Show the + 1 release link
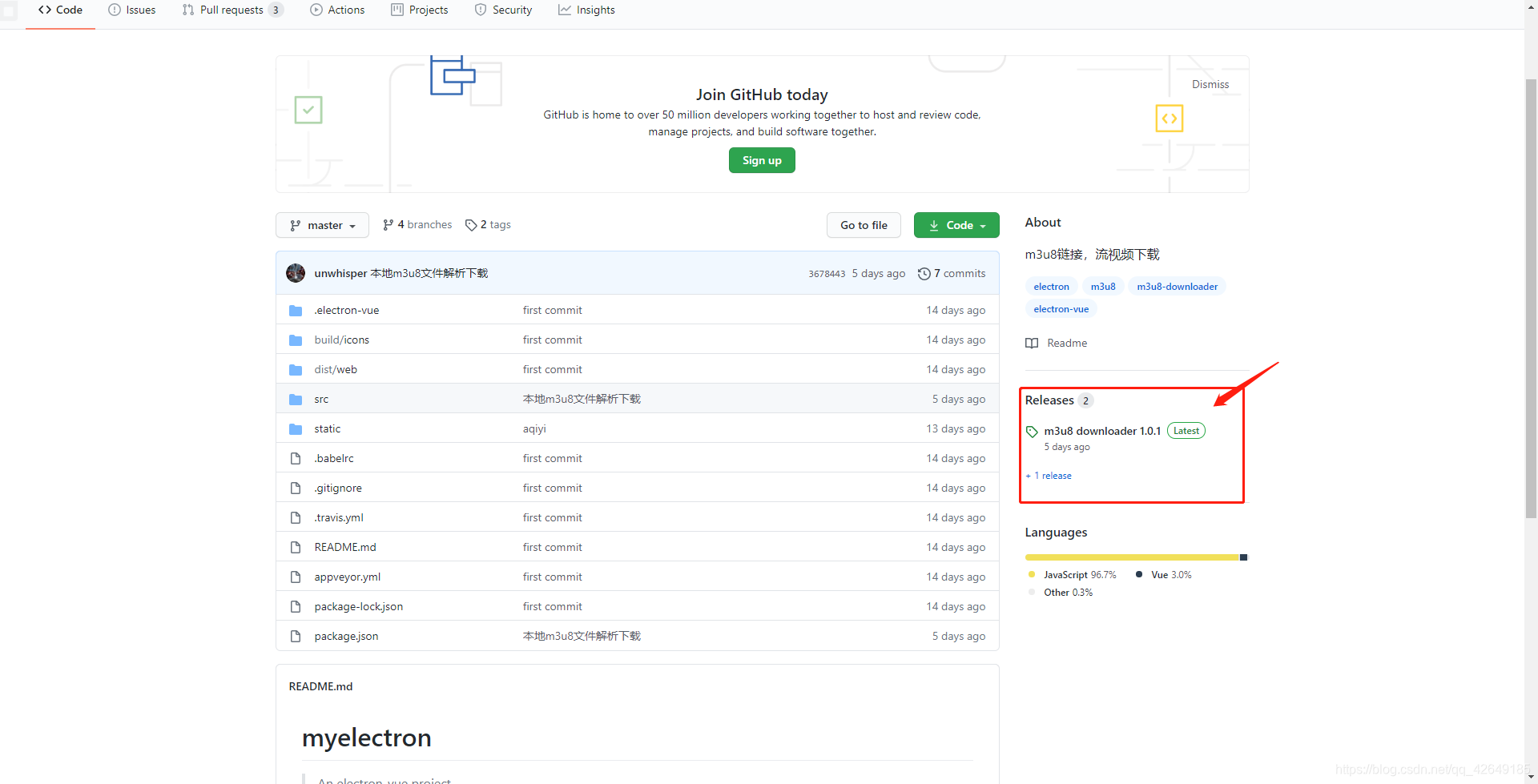 tap(1049, 476)
